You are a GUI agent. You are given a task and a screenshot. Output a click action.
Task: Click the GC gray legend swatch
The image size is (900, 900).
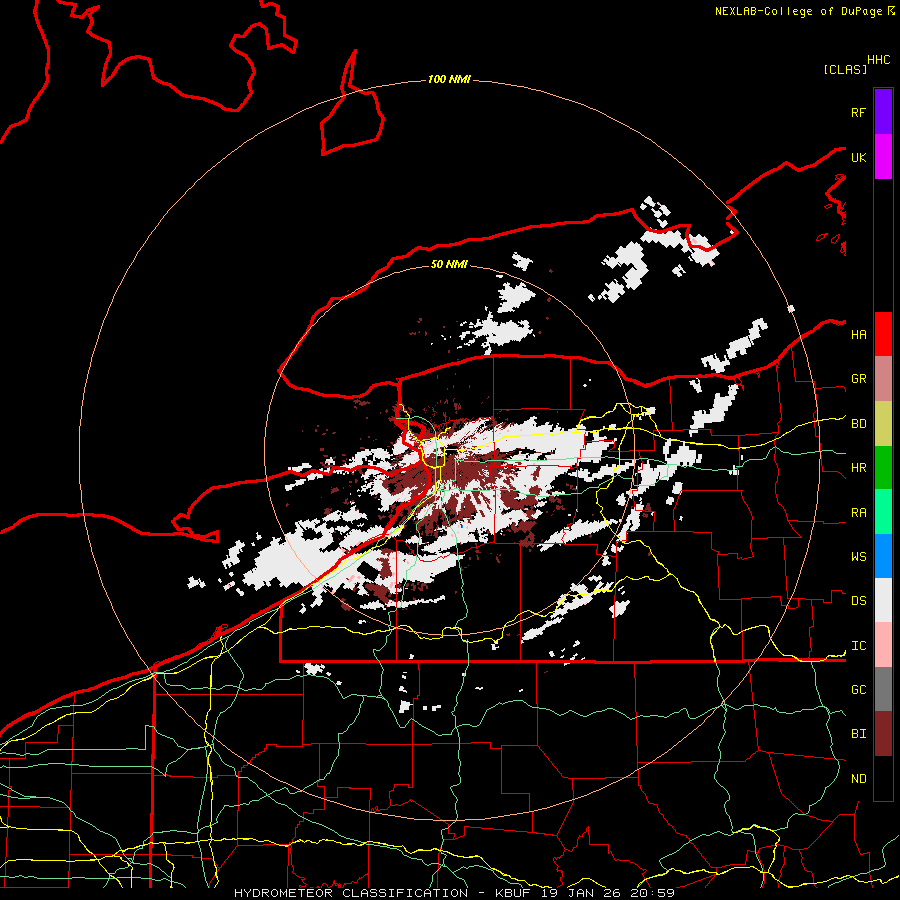(x=883, y=689)
